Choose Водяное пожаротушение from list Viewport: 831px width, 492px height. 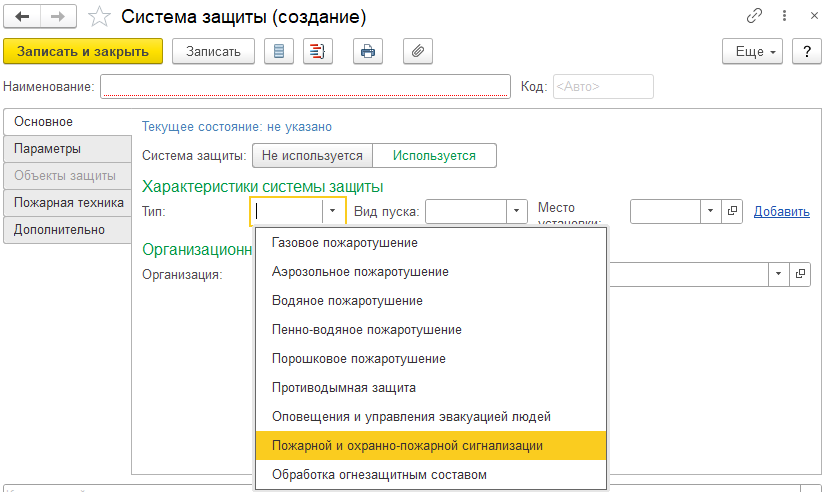coord(431,301)
